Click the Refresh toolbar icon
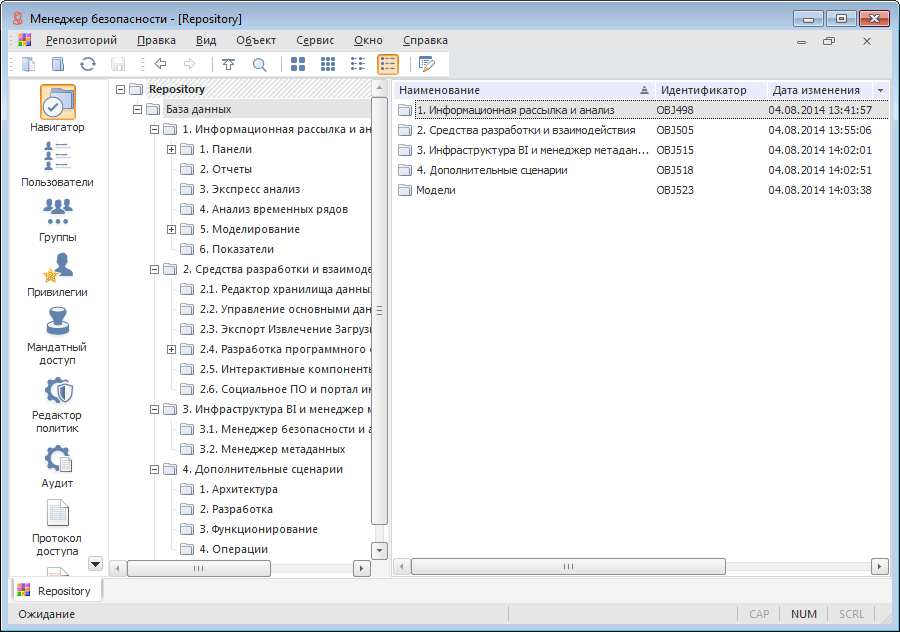This screenshot has width=900, height=632. pyautogui.click(x=88, y=64)
